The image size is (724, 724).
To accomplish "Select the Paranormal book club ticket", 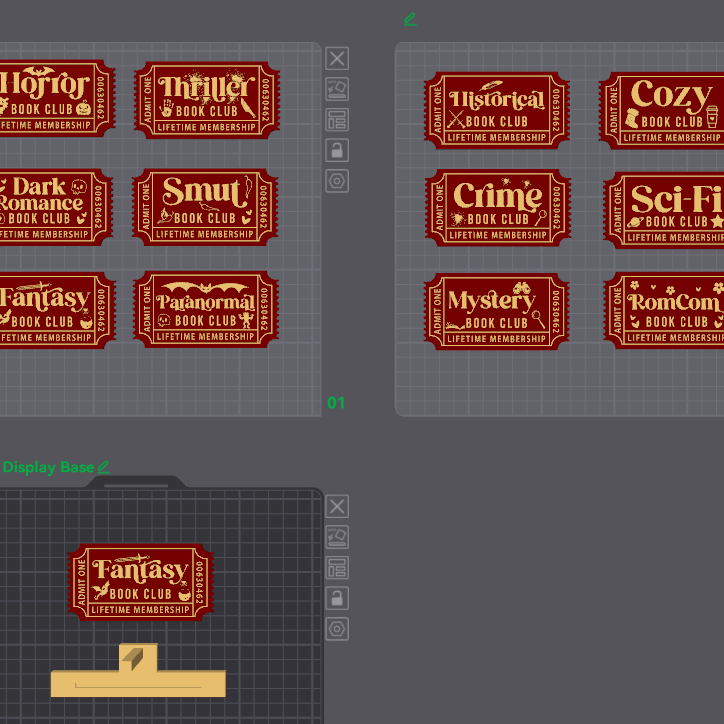I will click(x=206, y=310).
